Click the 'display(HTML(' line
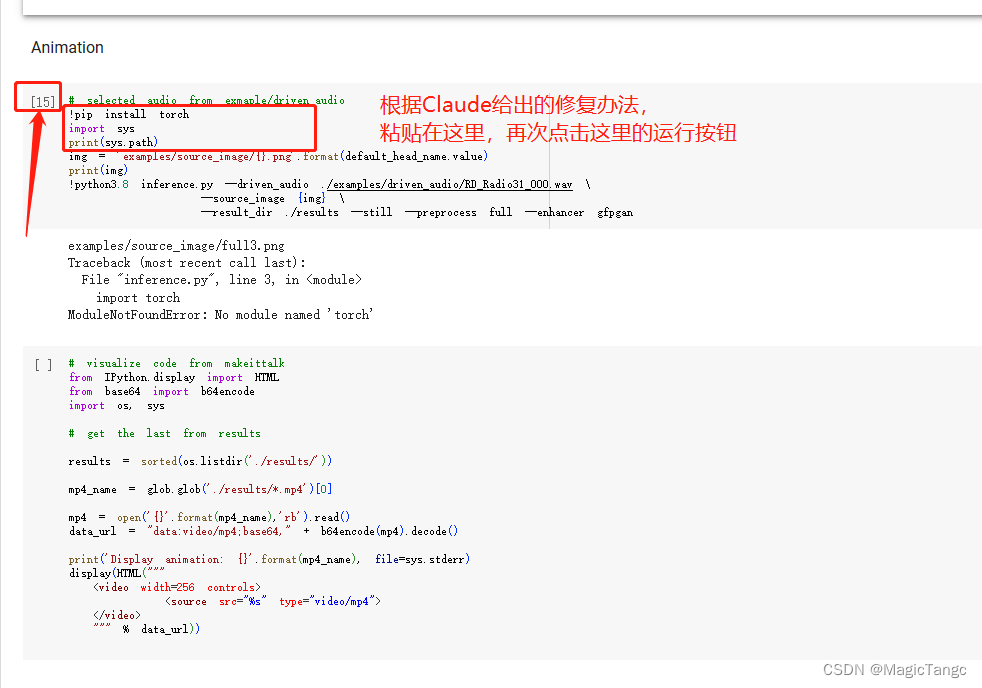 [116, 573]
